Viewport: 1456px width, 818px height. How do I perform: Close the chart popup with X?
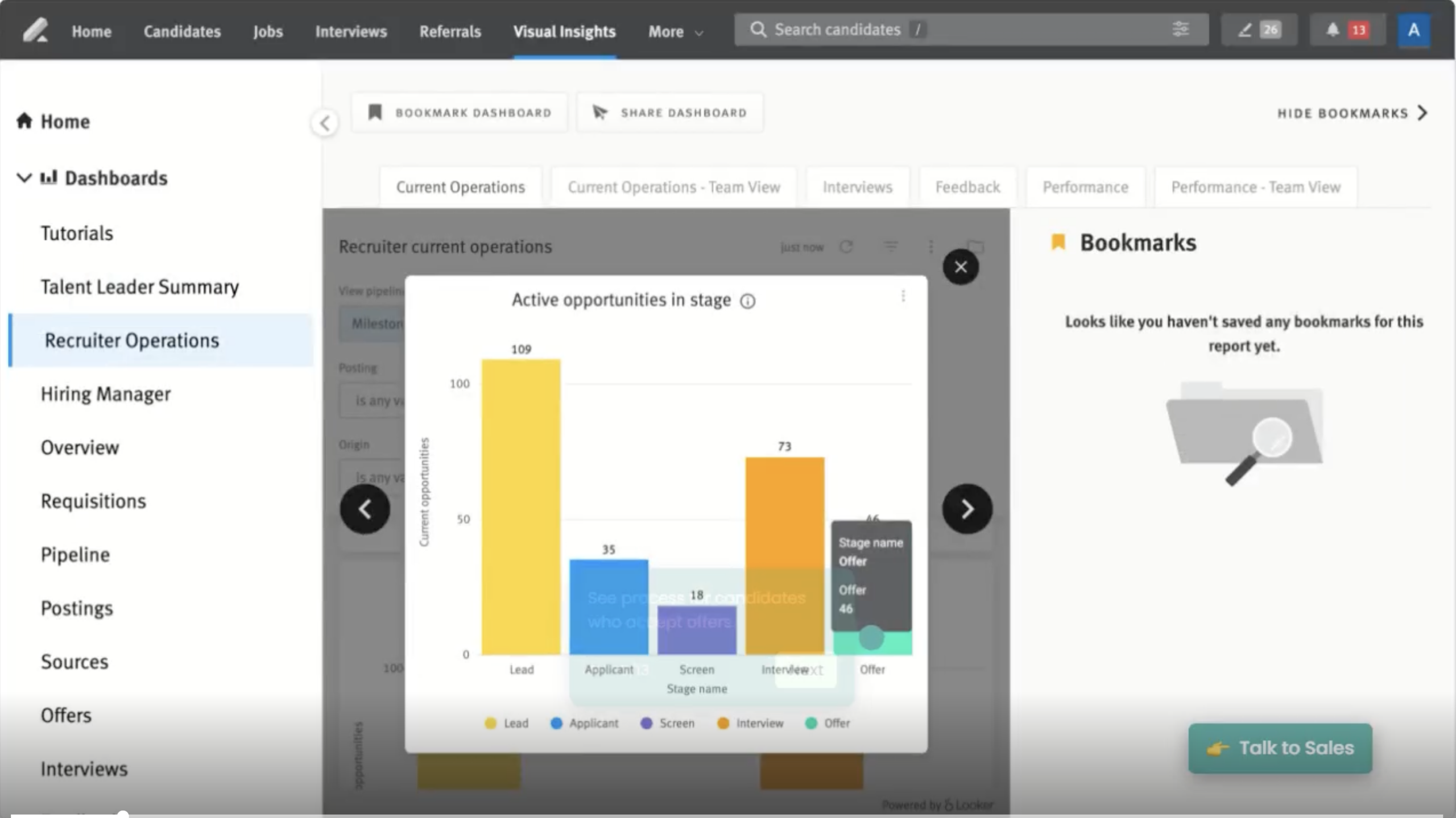pos(960,267)
